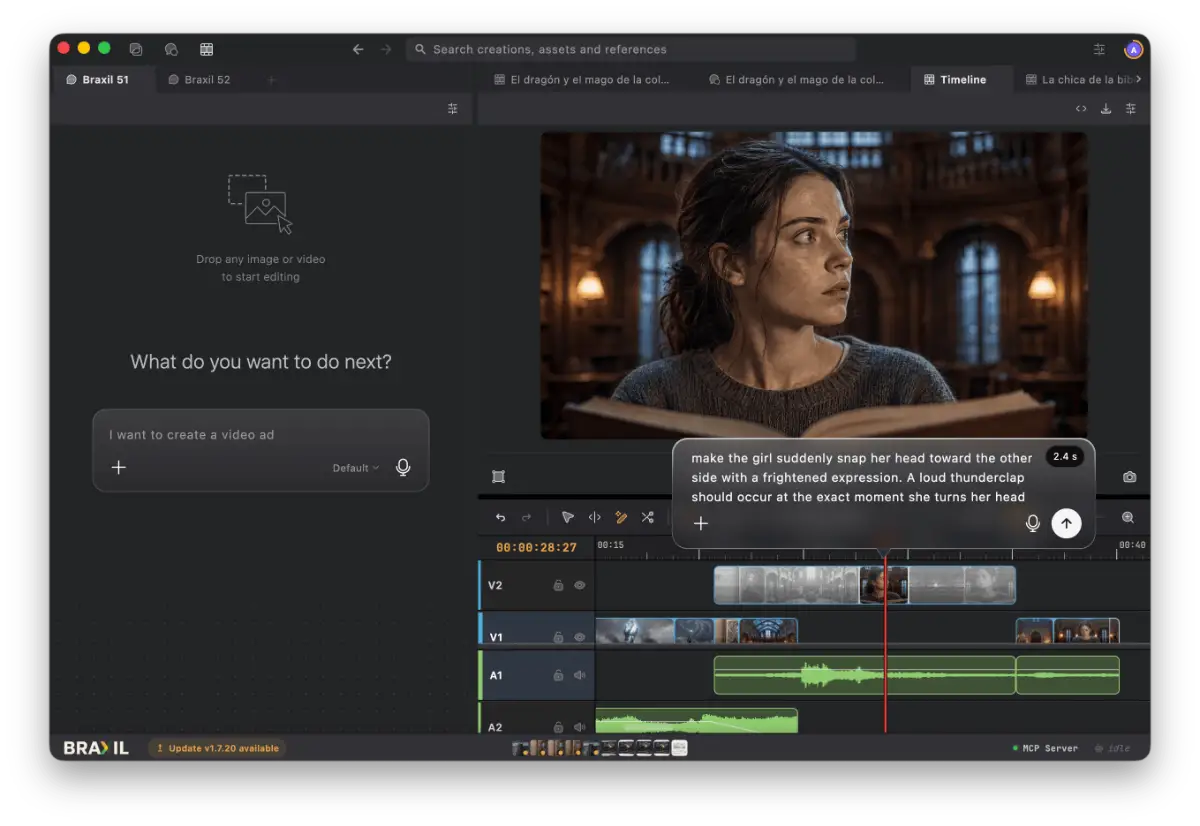
Task: Click the microphone in the timeline prompt box
Action: click(1033, 523)
